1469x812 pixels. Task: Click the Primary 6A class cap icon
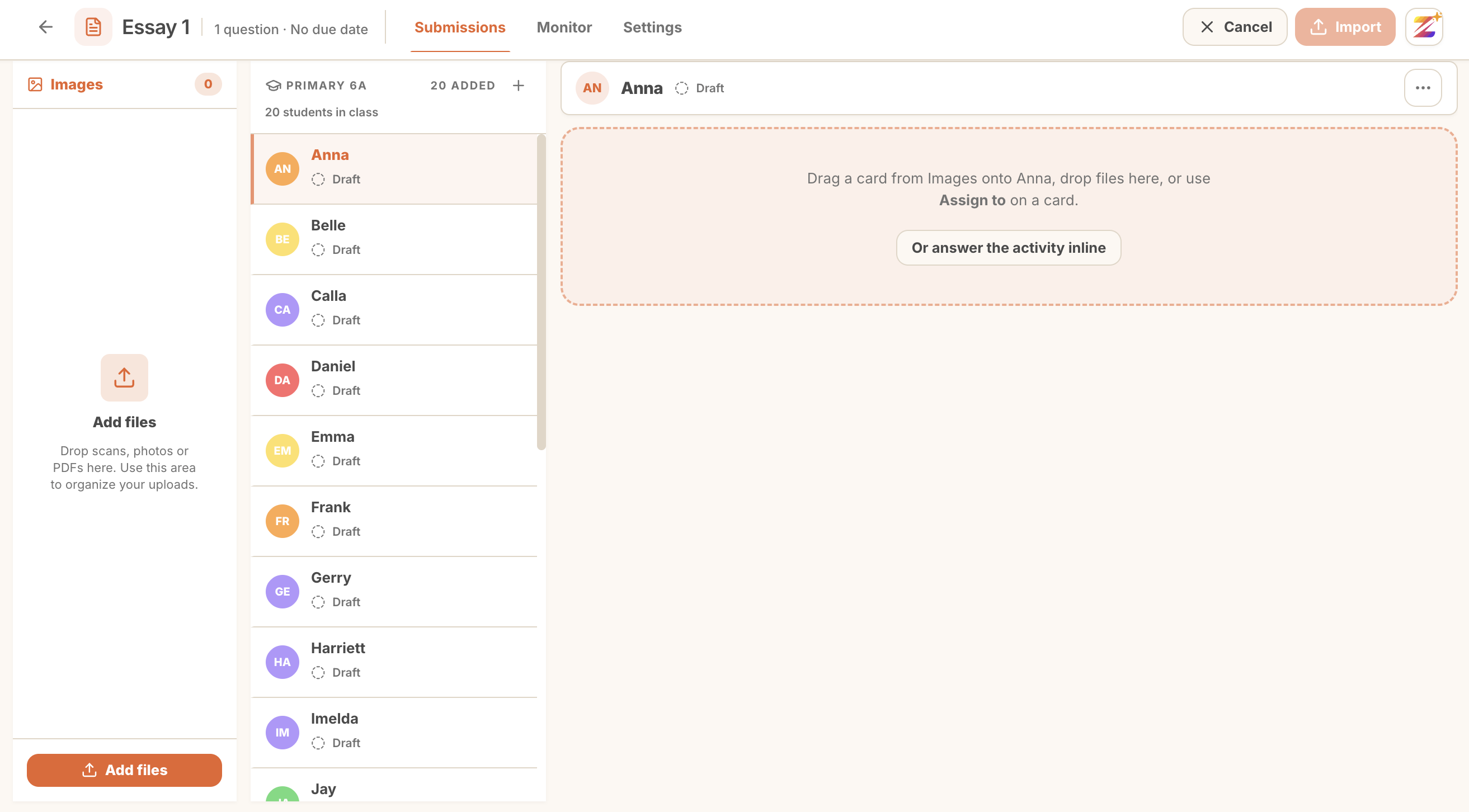click(x=273, y=86)
